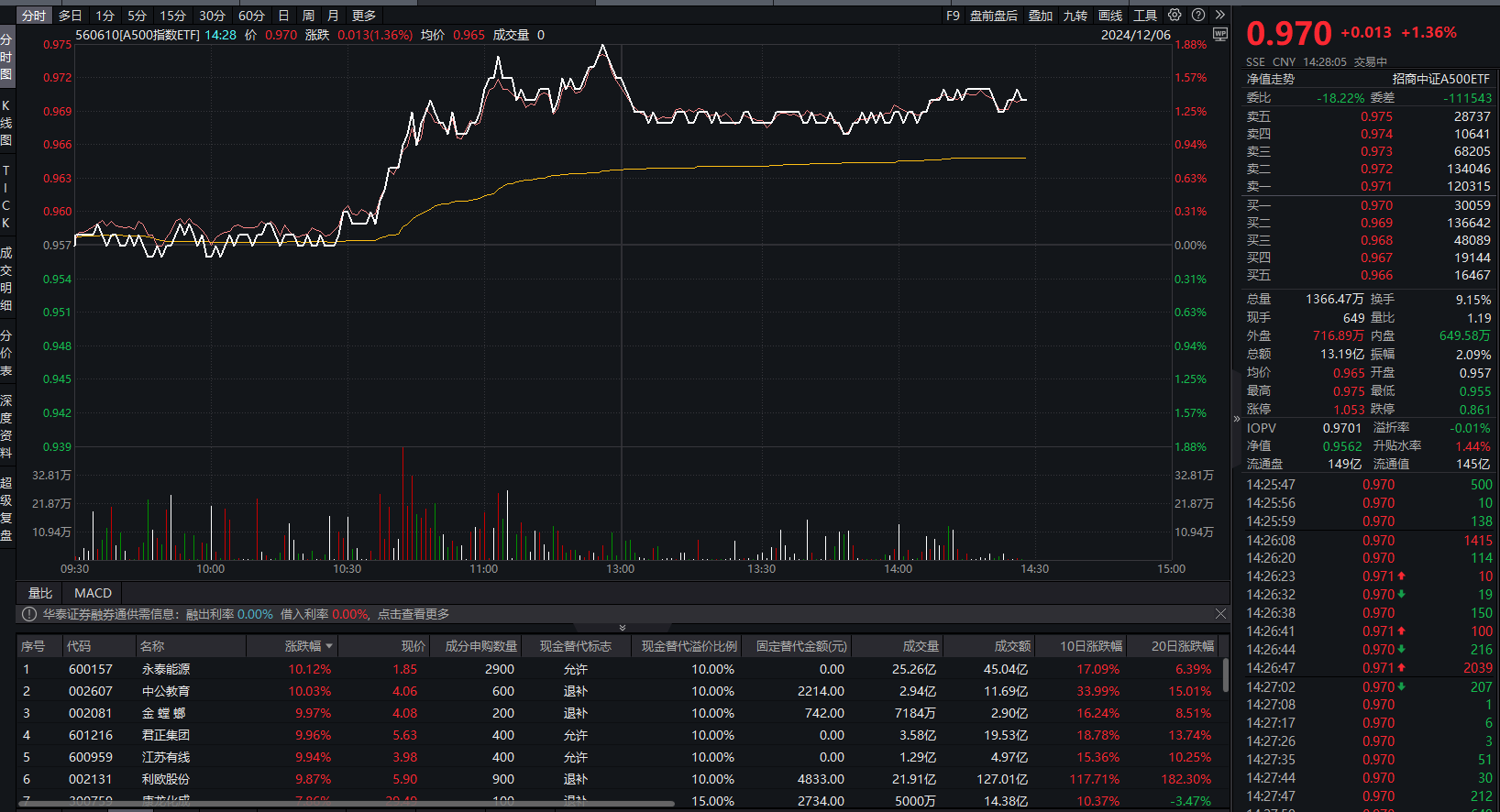
Task: Expand the double-arrow toolbar overflow icon
Action: point(1220,15)
